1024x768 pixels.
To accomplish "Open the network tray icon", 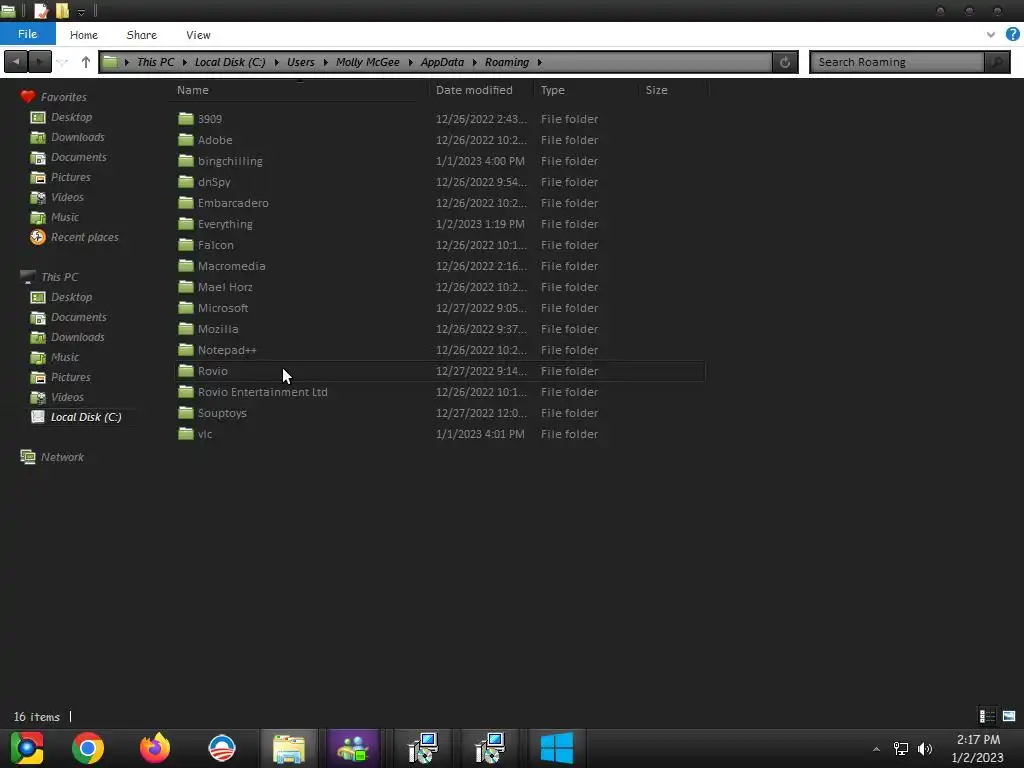I will [901, 749].
